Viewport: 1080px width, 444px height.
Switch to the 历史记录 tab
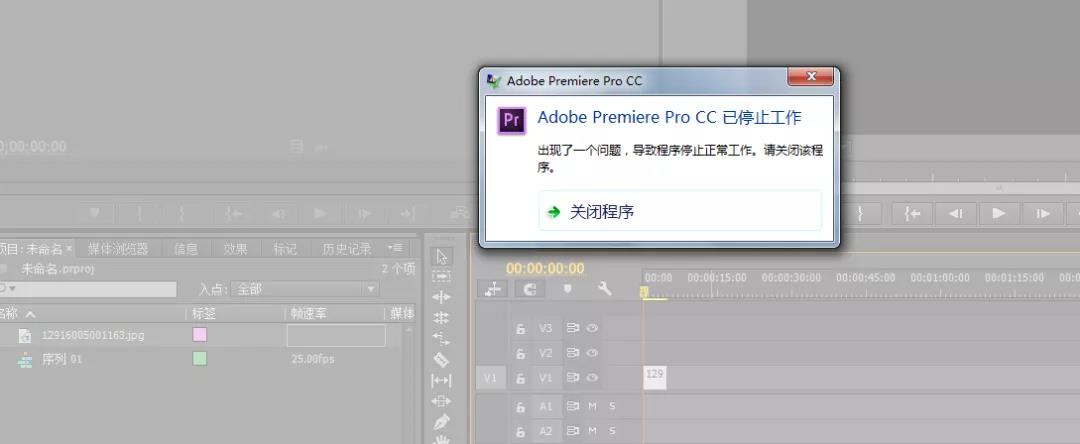(346, 249)
